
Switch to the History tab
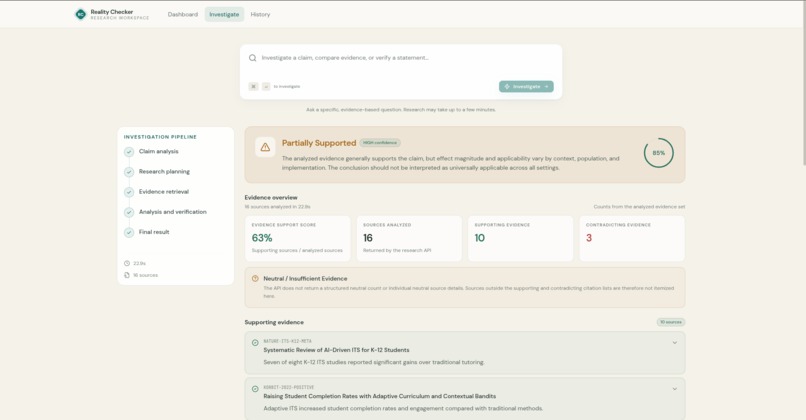(x=260, y=14)
